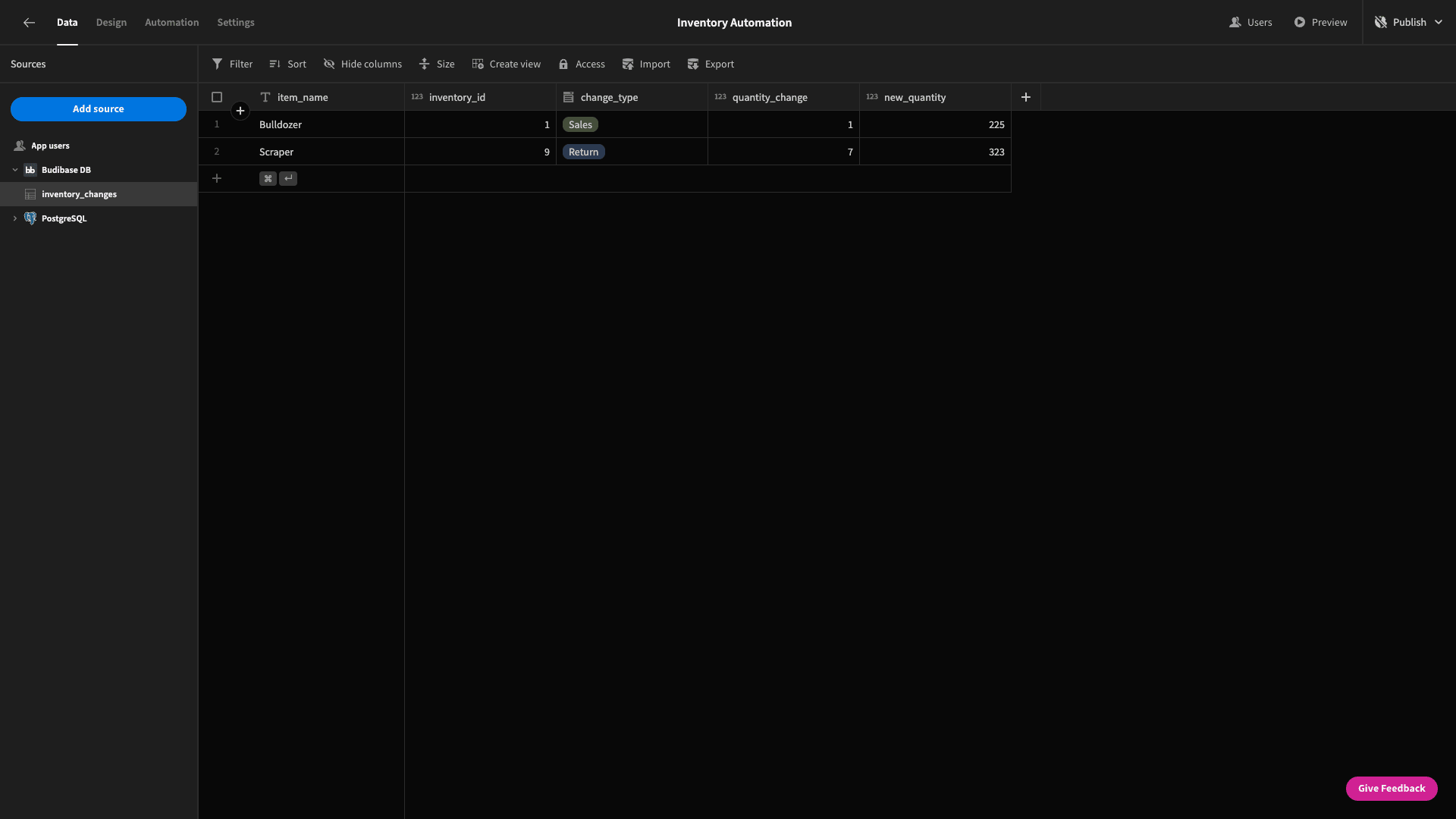Screen dimensions: 1456x819
Task: Toggle the checkbox in header row
Action: (217, 97)
